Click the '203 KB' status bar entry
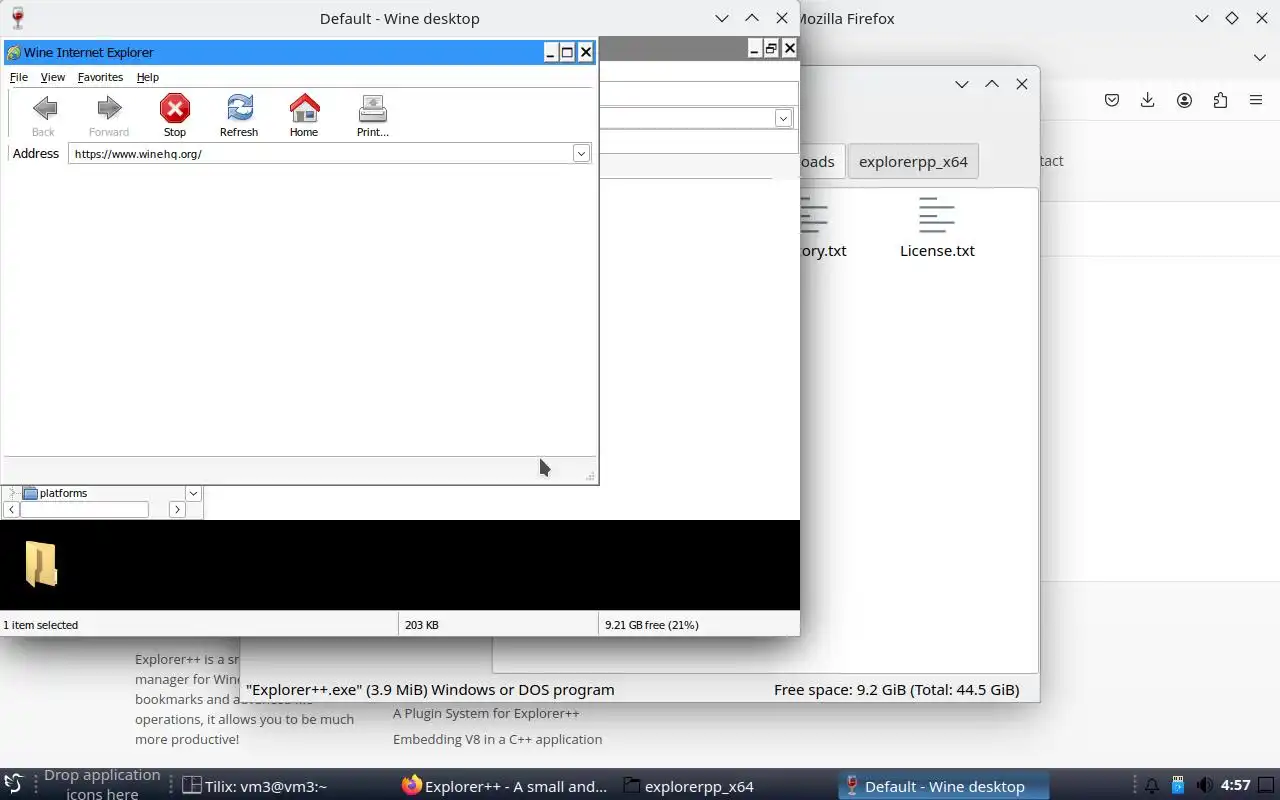The height and width of the screenshot is (800, 1280). coord(421,625)
